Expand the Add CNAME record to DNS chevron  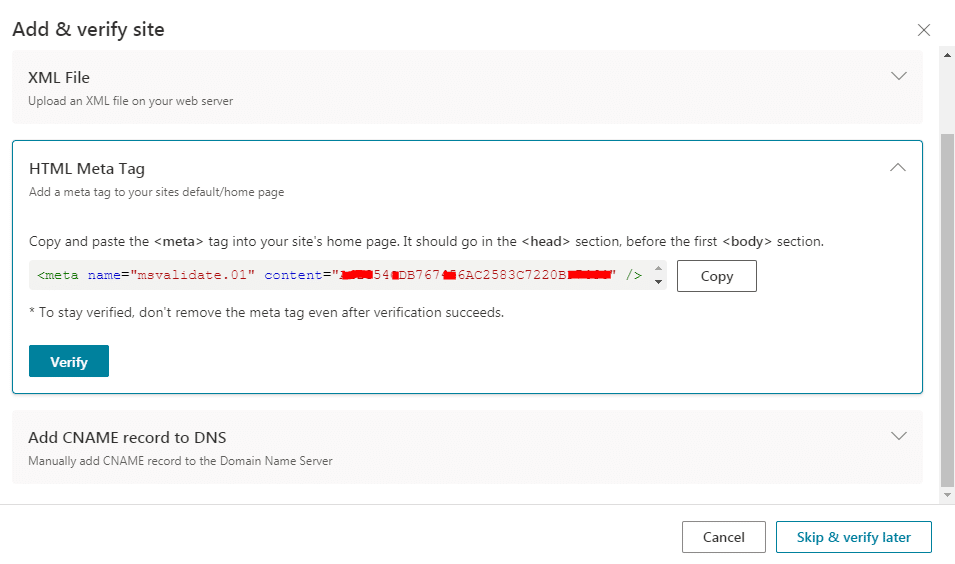pyautogui.click(x=898, y=436)
